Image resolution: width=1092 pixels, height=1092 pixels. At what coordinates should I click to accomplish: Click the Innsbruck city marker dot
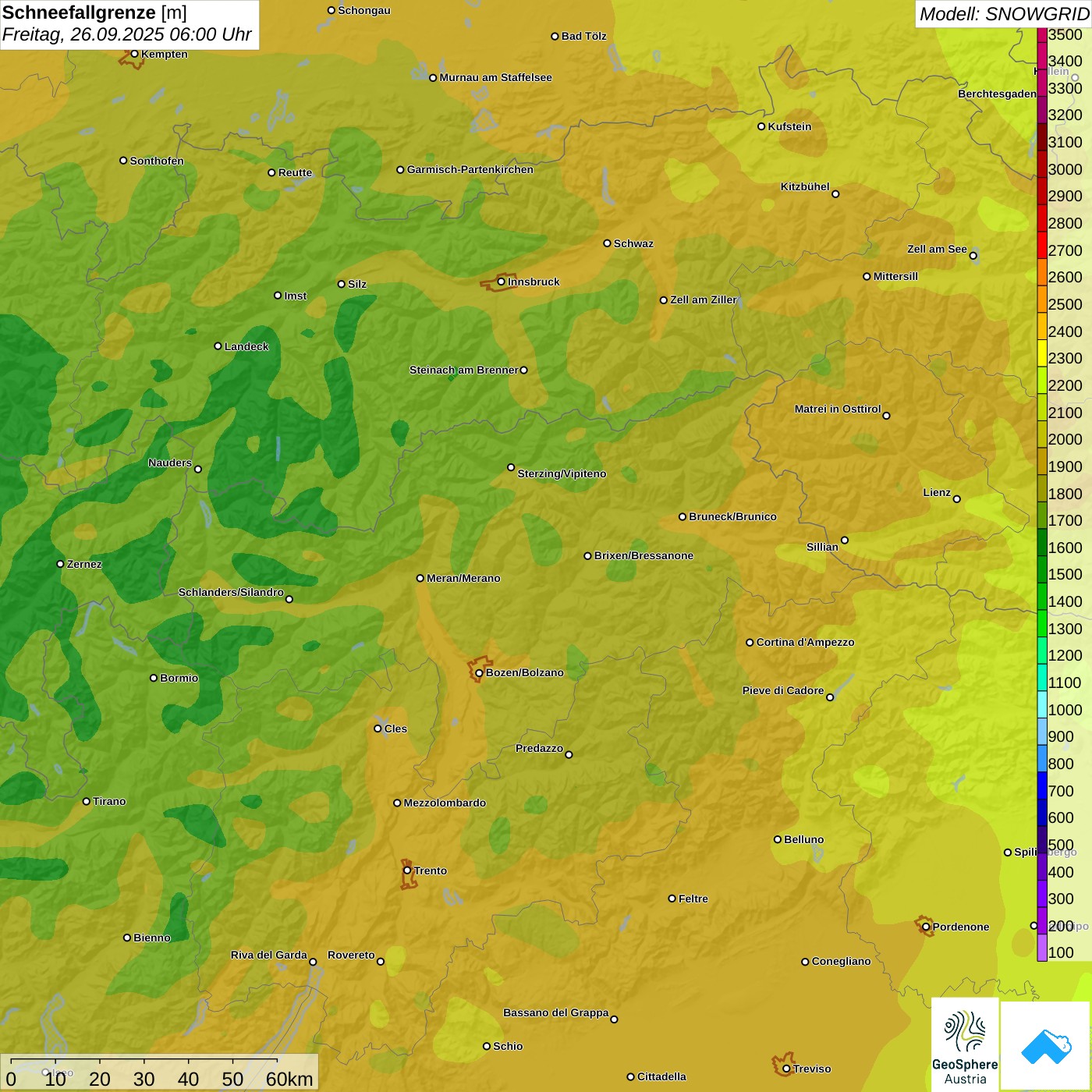[x=502, y=282]
